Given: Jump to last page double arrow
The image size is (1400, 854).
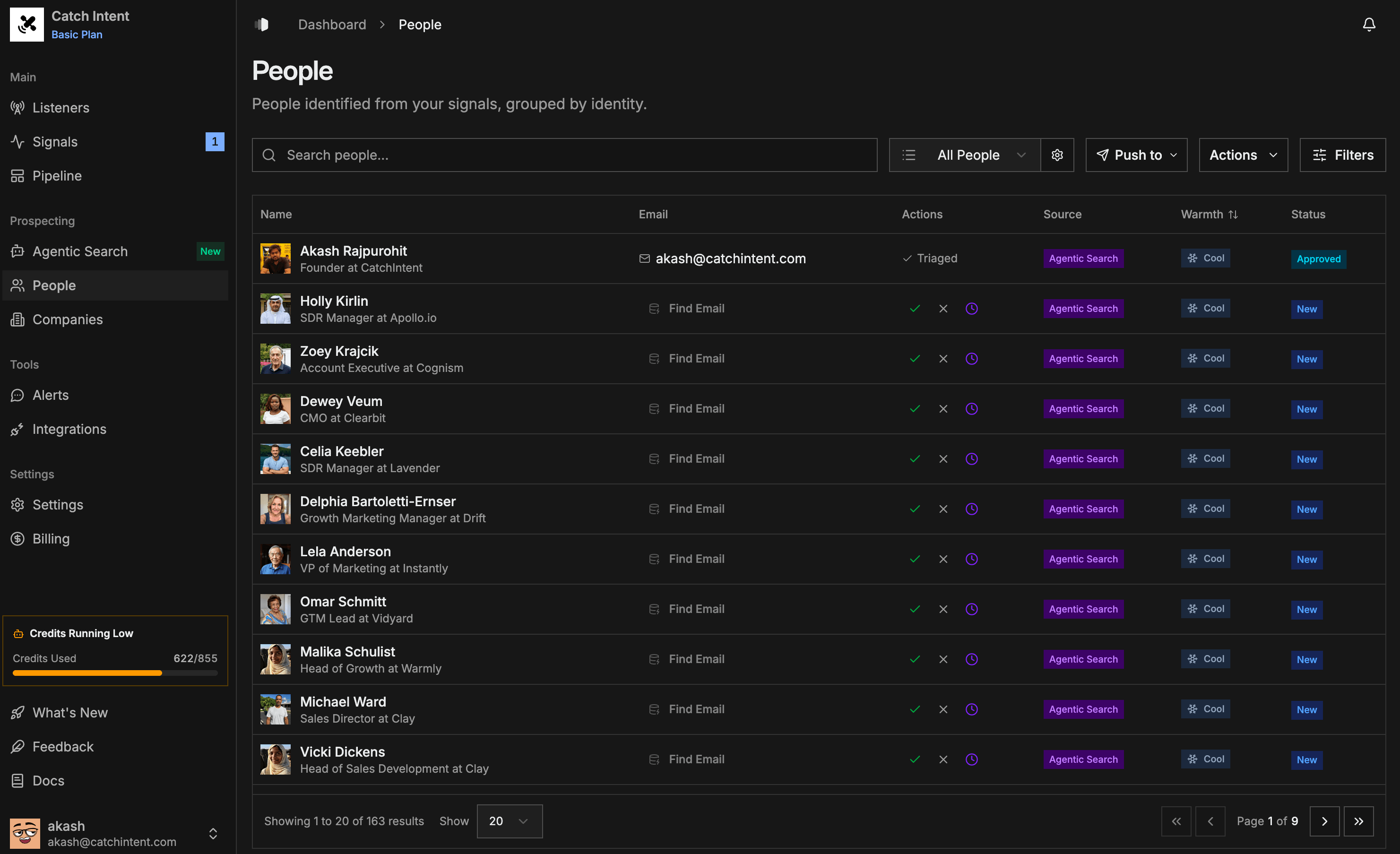Looking at the screenshot, I should (x=1358, y=821).
